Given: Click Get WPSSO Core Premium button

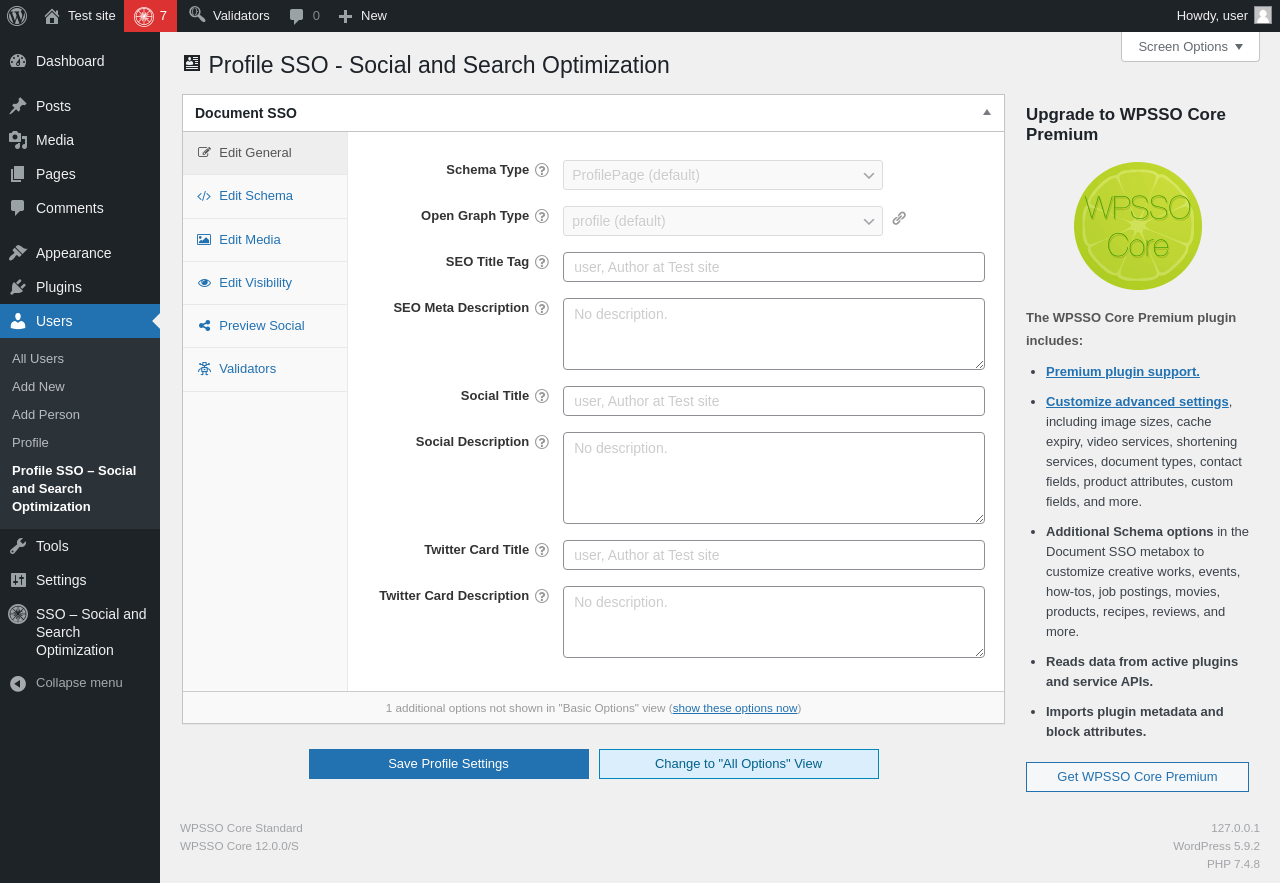Looking at the screenshot, I should click(1137, 777).
